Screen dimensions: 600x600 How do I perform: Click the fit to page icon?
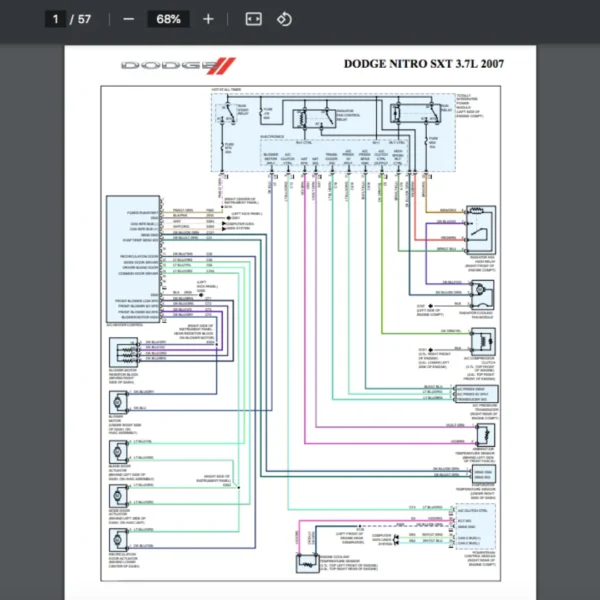(x=253, y=19)
